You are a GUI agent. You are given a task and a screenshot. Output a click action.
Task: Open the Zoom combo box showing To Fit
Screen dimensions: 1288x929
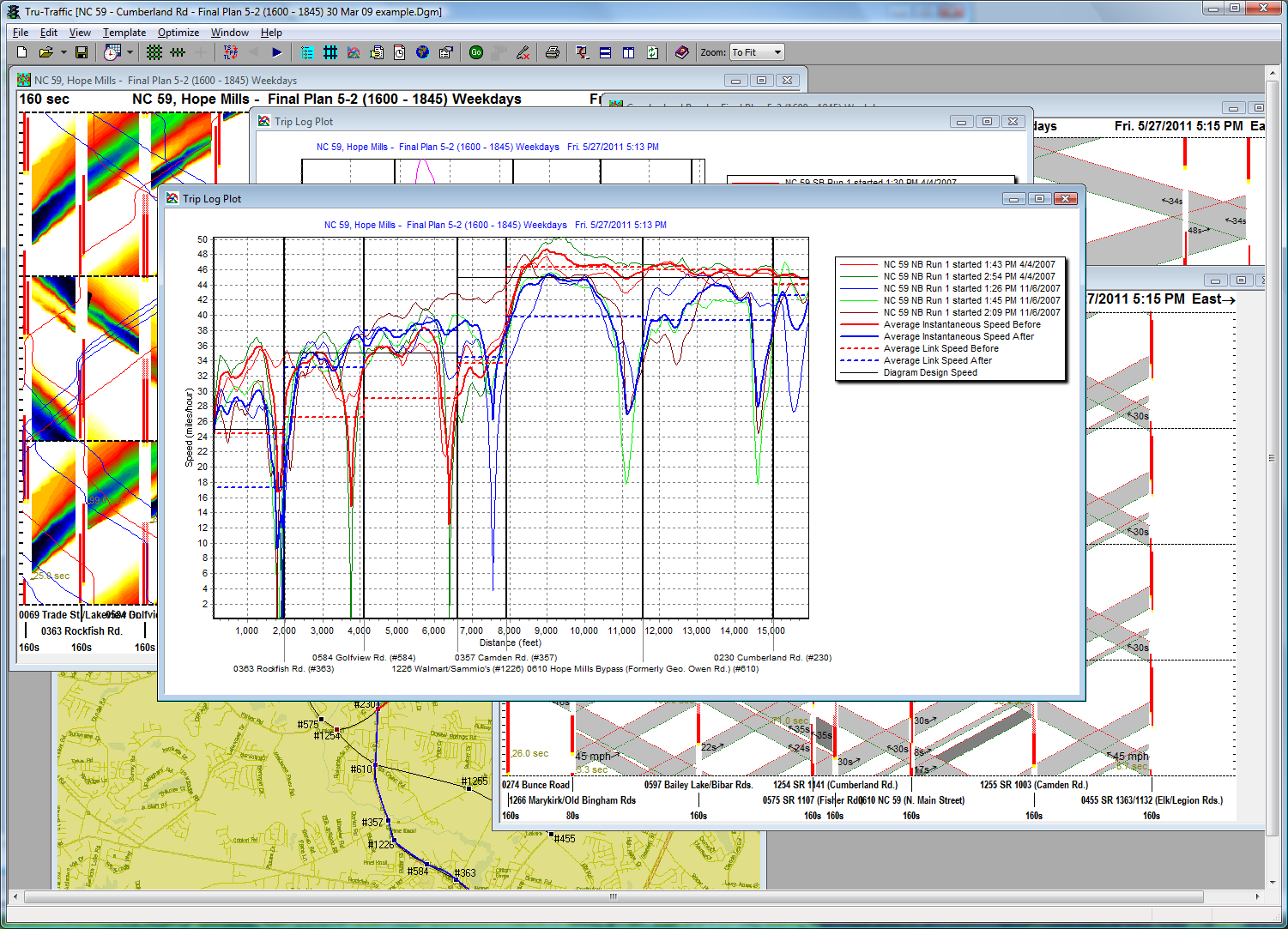[x=756, y=52]
